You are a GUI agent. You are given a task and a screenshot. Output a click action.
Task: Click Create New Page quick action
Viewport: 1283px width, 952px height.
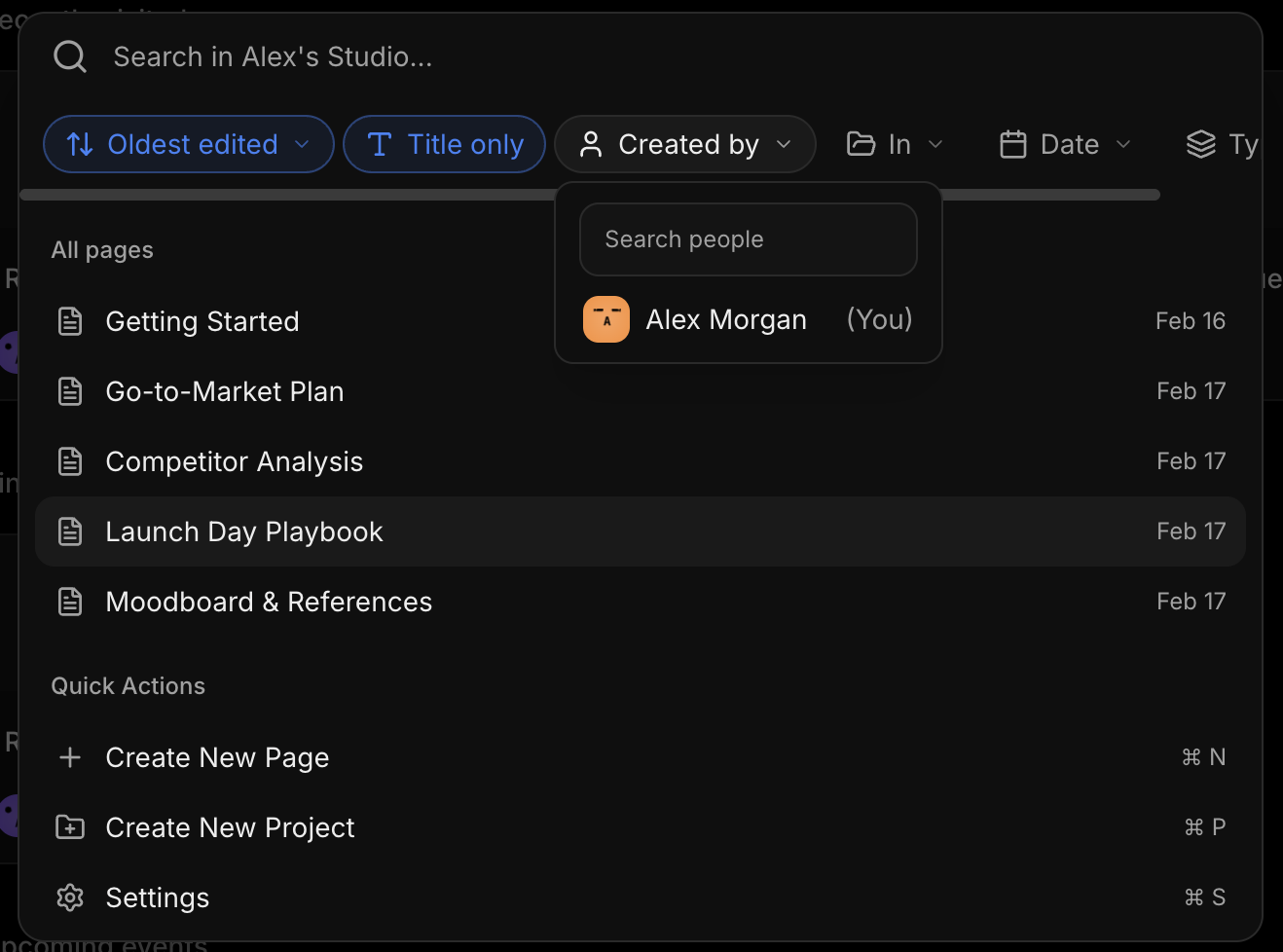pyautogui.click(x=217, y=756)
